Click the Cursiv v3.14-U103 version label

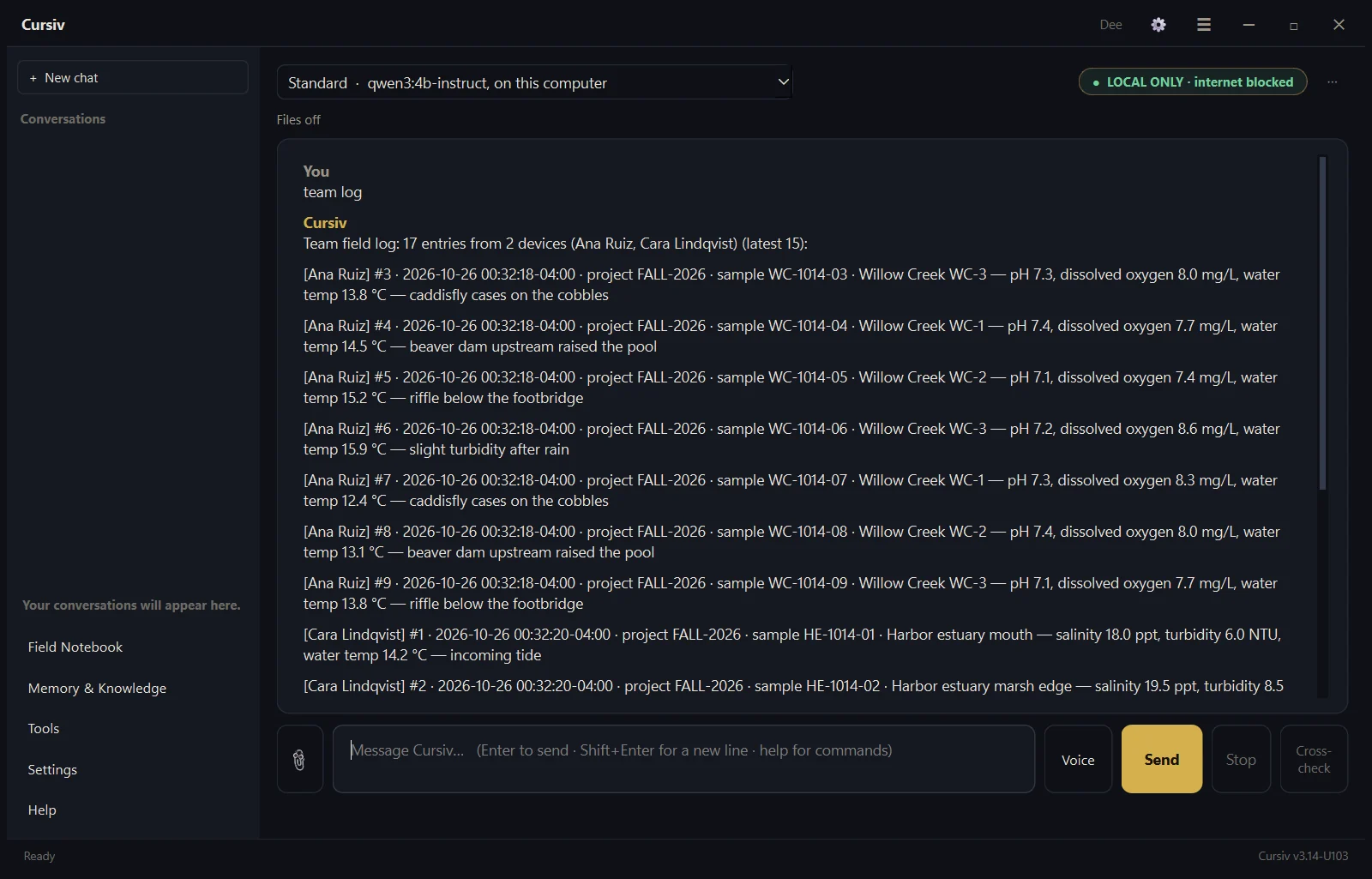point(1303,856)
